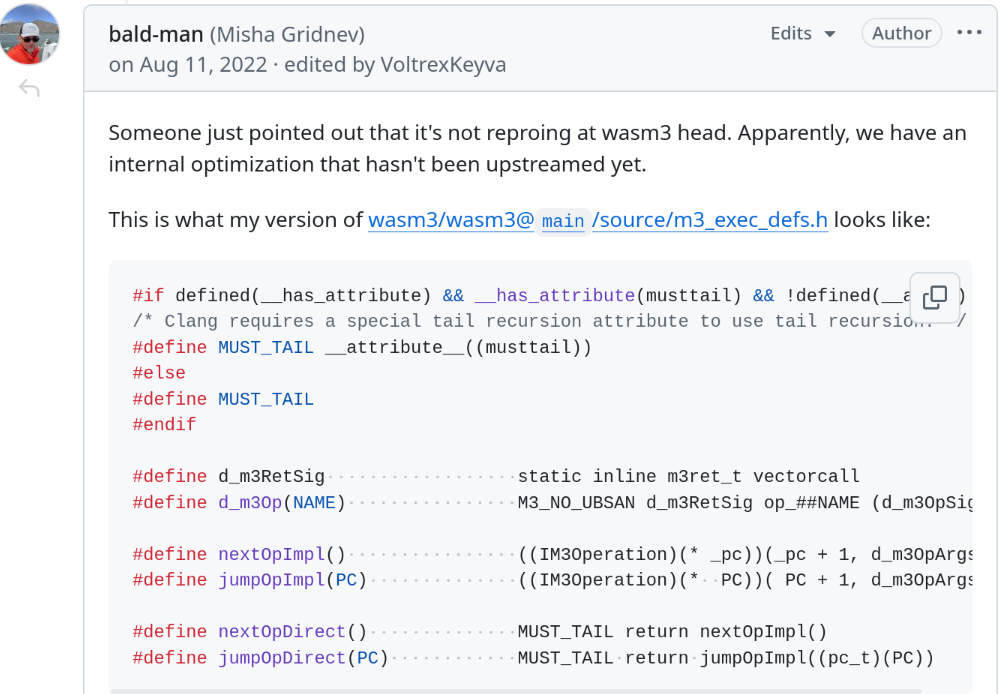Open the three-dot comment options menu
Screen dimensions: 1004x694
[969, 33]
